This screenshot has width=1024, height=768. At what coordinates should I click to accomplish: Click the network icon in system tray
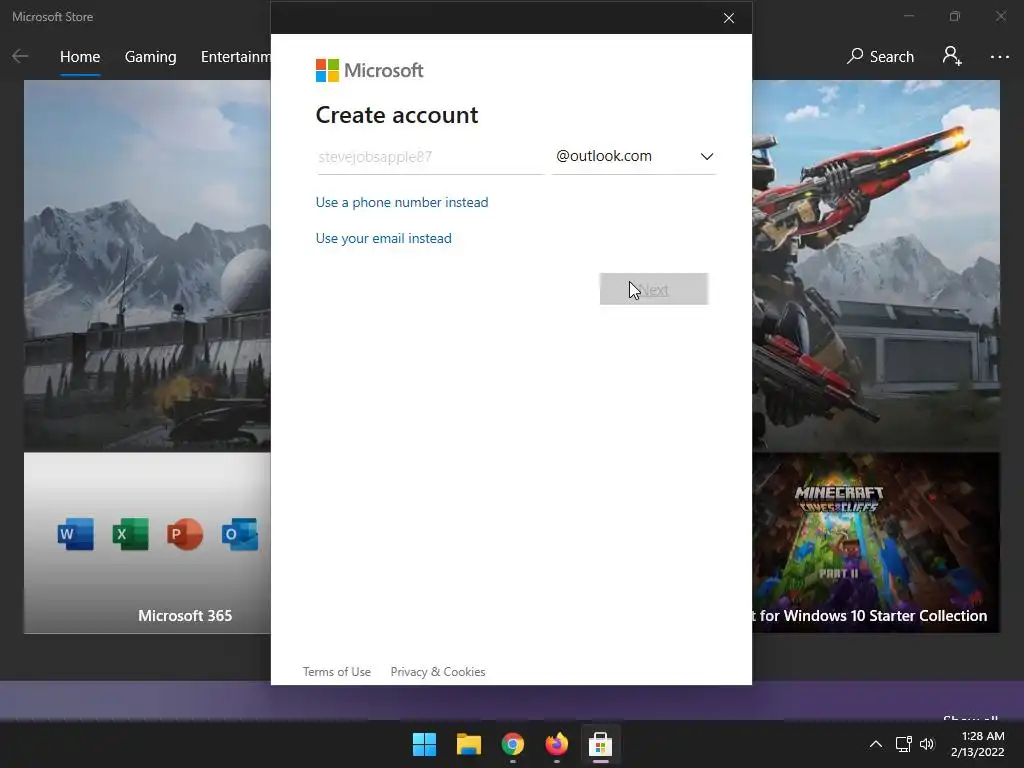click(904, 744)
